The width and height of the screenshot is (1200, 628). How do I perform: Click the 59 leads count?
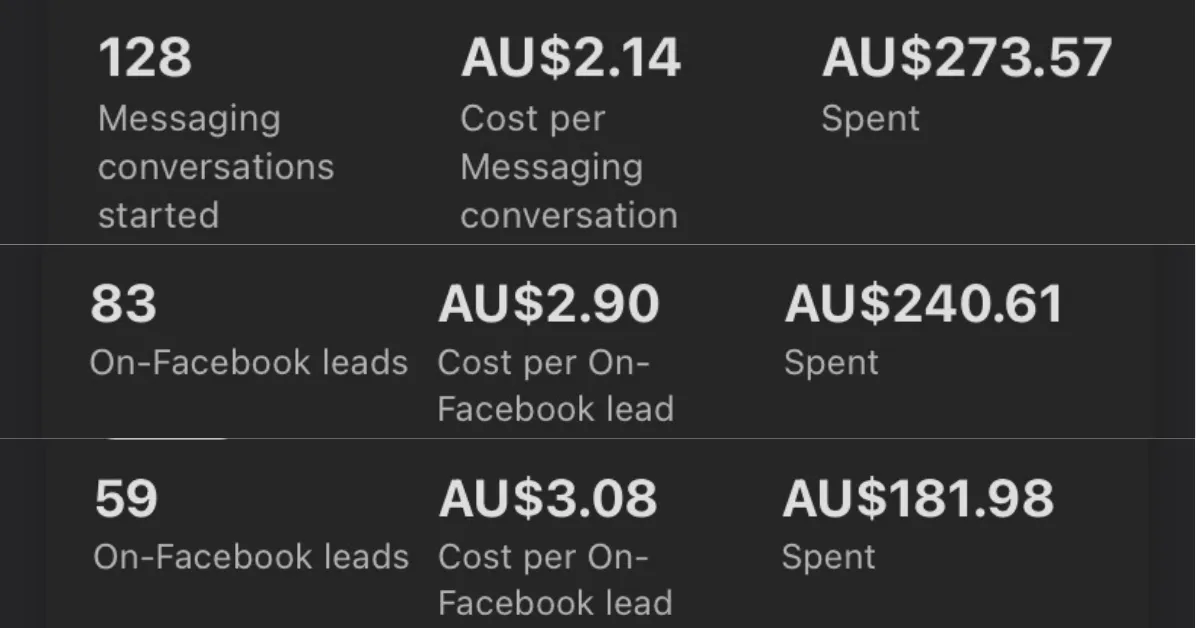coord(126,499)
